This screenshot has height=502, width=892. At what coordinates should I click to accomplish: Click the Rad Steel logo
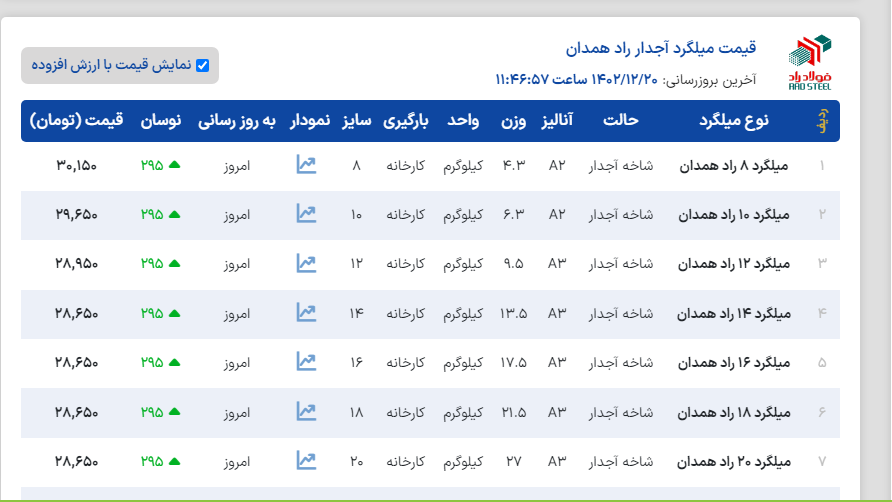pyautogui.click(x=809, y=61)
